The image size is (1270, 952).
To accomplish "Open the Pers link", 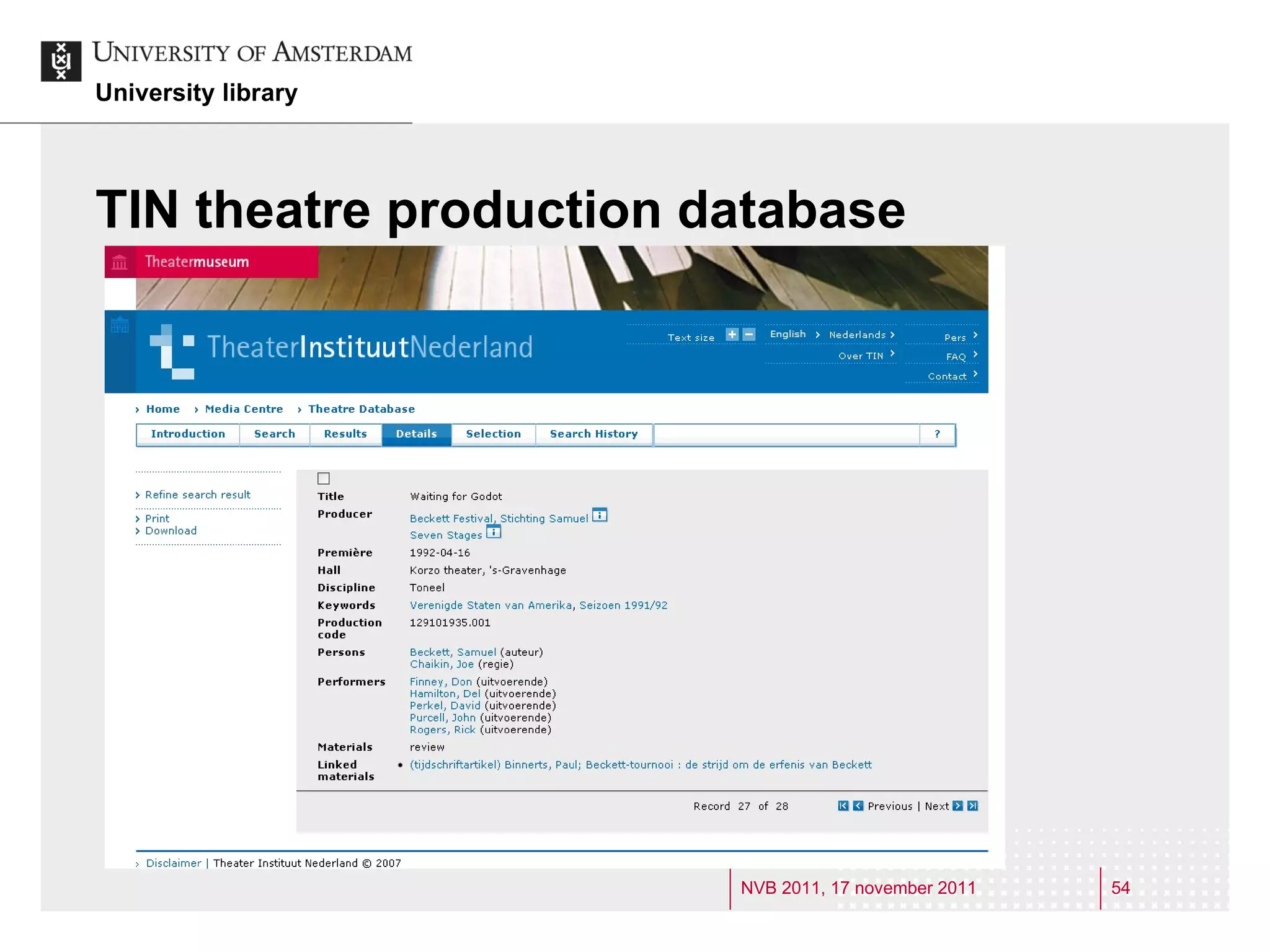I will [x=956, y=338].
